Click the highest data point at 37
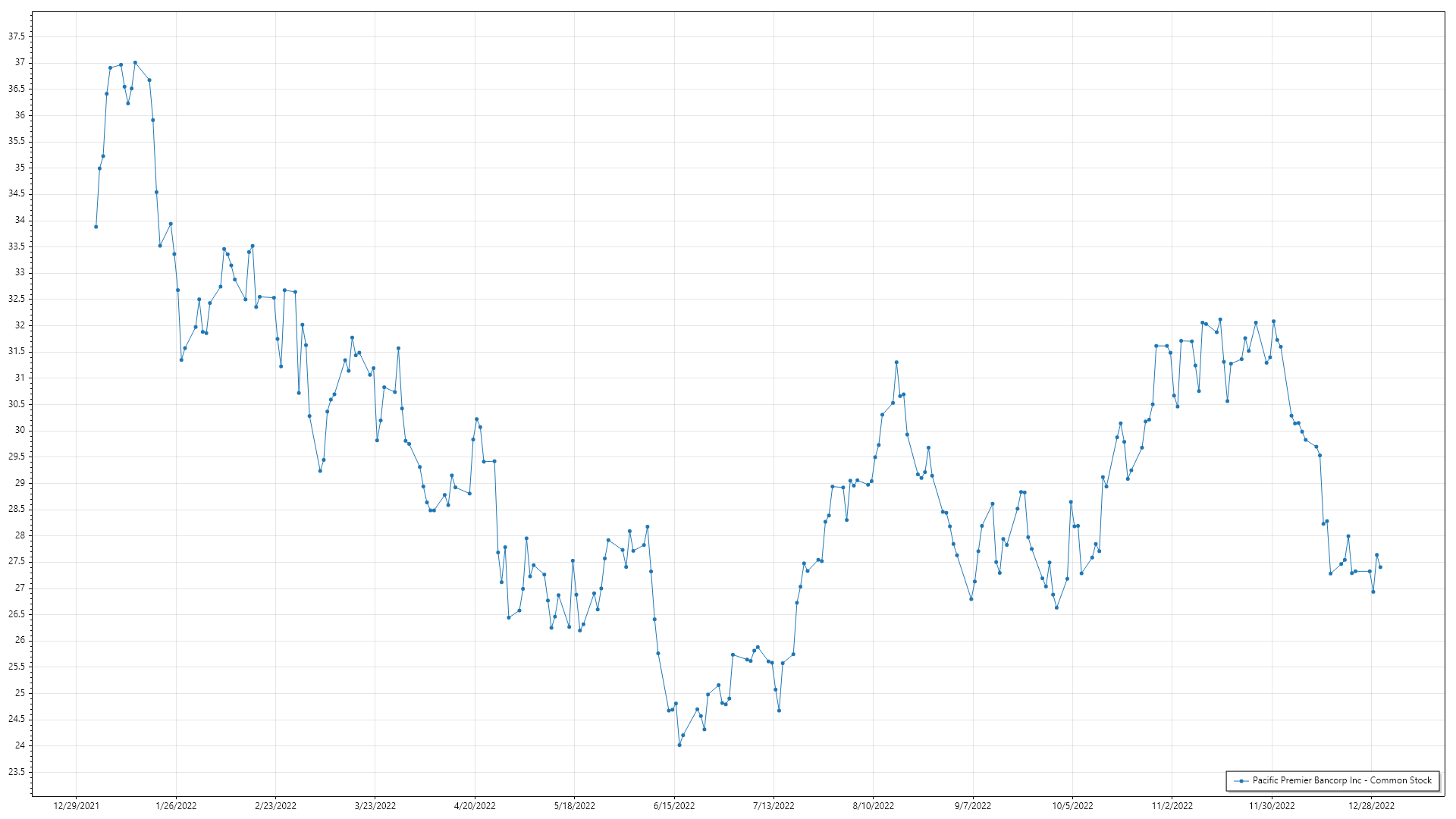The width and height of the screenshot is (1456, 819). (x=135, y=63)
